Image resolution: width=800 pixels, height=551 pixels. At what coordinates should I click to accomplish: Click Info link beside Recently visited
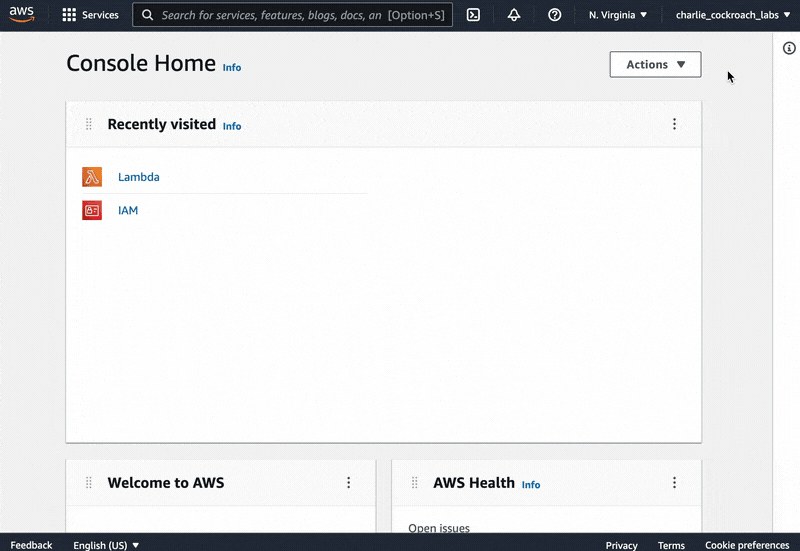pyautogui.click(x=232, y=126)
